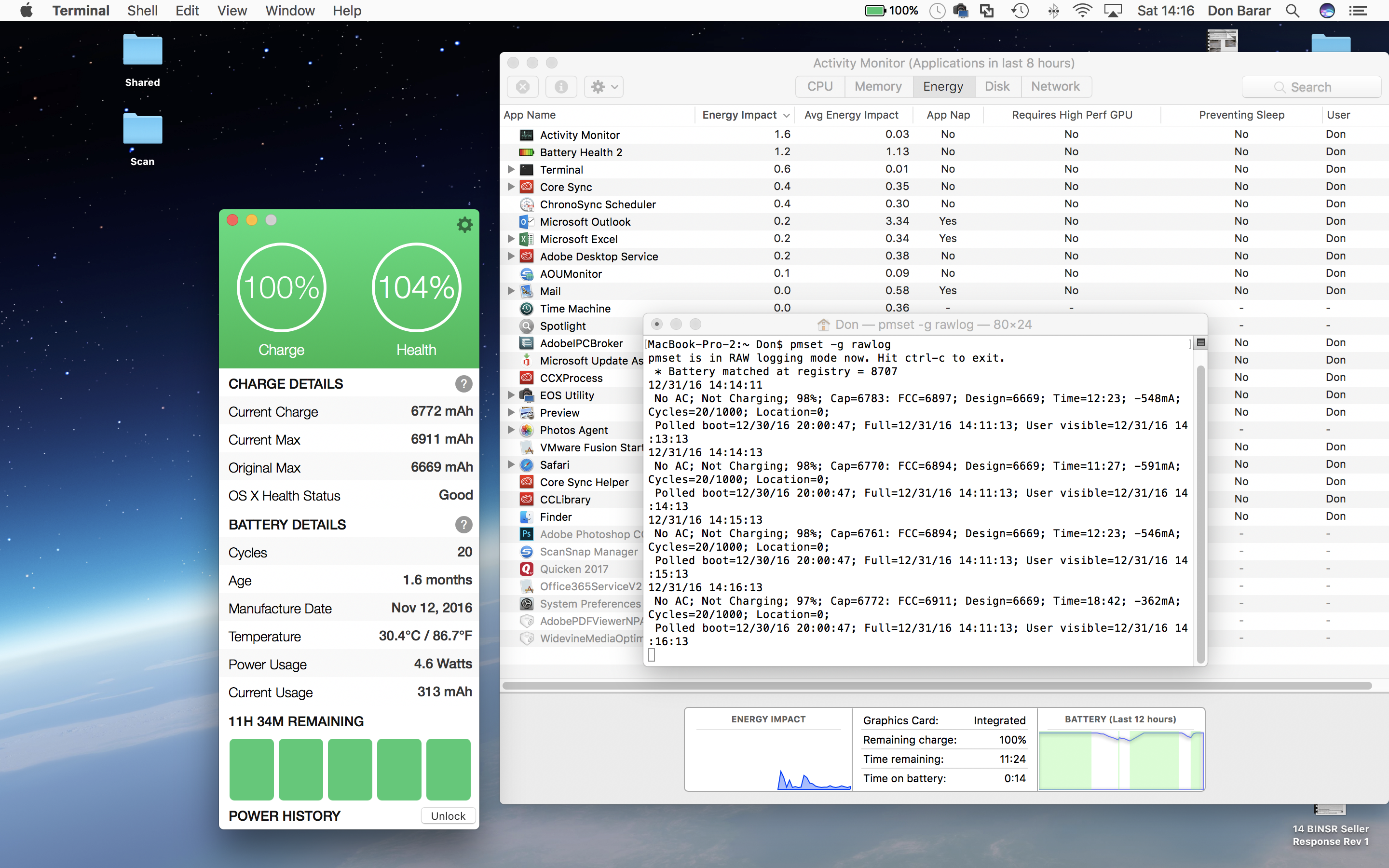The height and width of the screenshot is (868, 1389).
Task: Open Time Machine menu bar icon
Action: 1020,10
